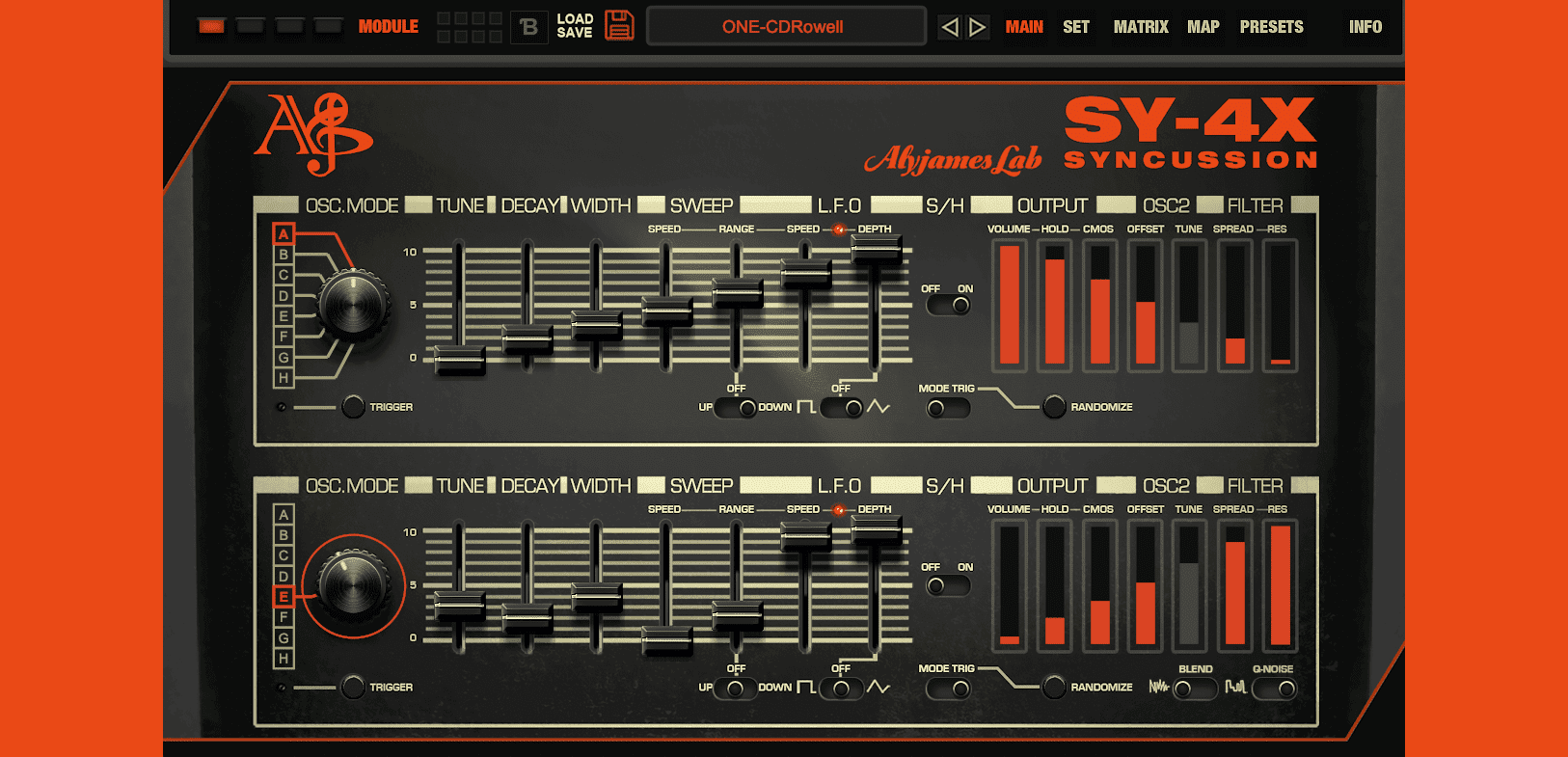Toggle bottom module sweep UP/DOWN switch
Viewport: 1568px width, 757px height.
click(735, 689)
